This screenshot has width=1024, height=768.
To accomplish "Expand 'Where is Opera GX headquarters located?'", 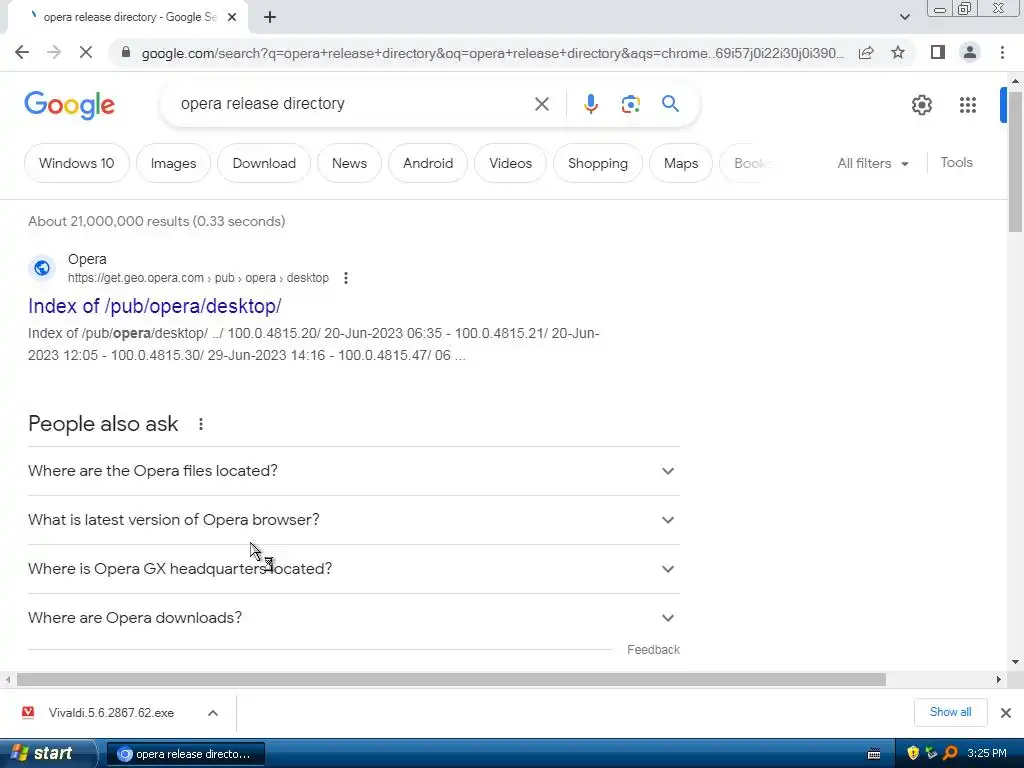I will coord(353,569).
